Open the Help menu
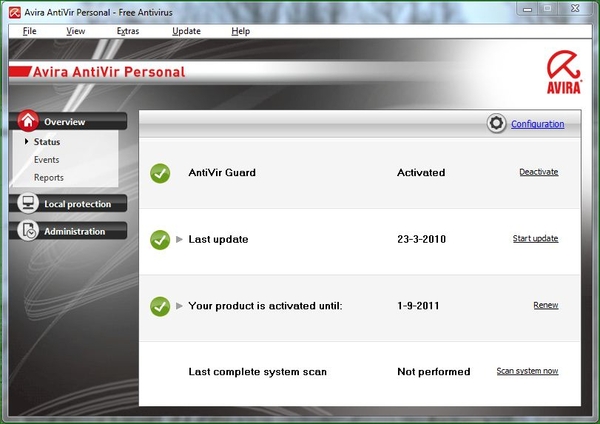Image resolution: width=600 pixels, height=424 pixels. click(x=240, y=31)
